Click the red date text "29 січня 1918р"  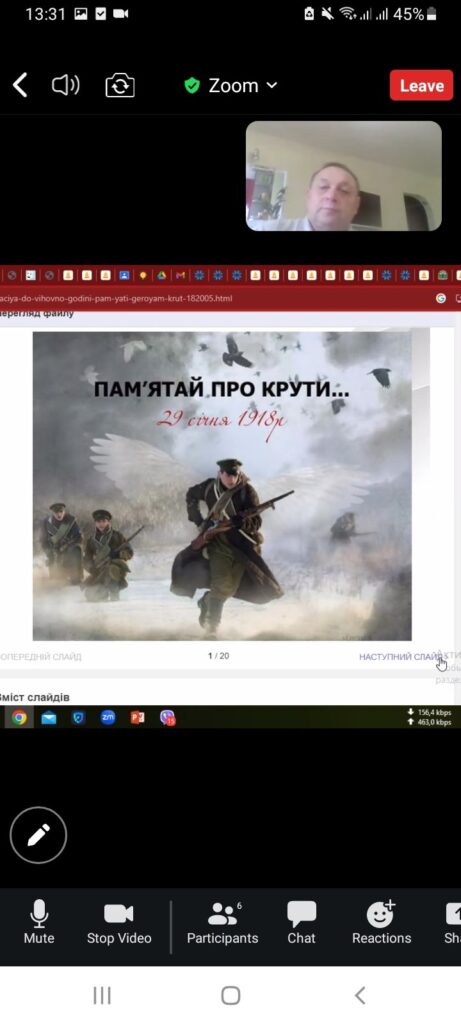(x=221, y=419)
